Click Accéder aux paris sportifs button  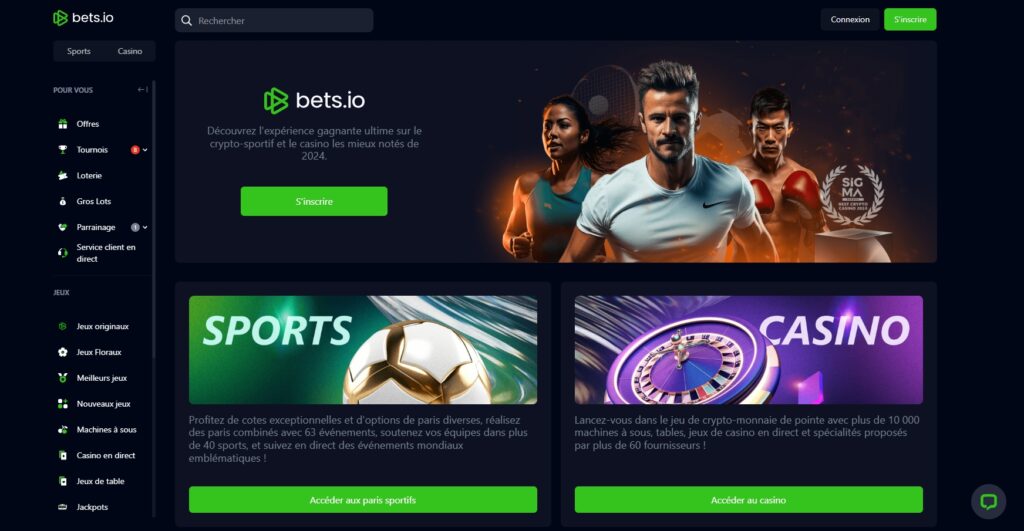coord(362,500)
